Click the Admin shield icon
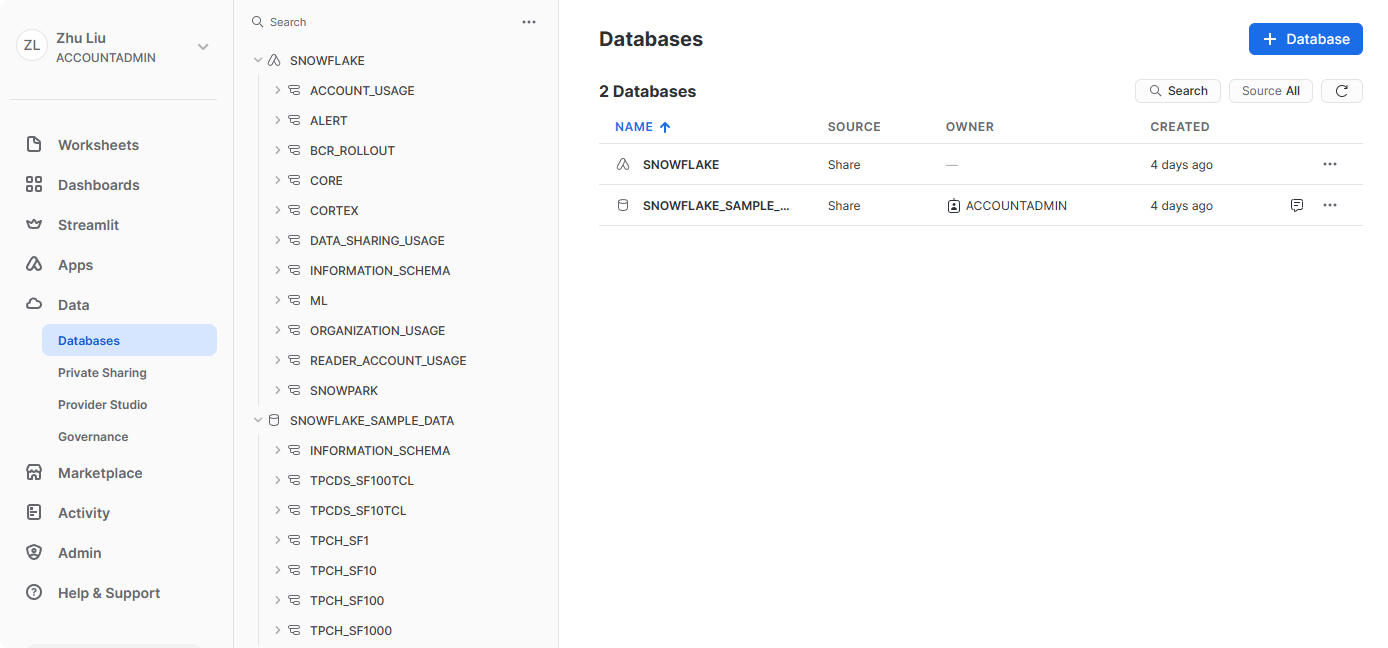The width and height of the screenshot is (1388, 648). click(x=34, y=553)
